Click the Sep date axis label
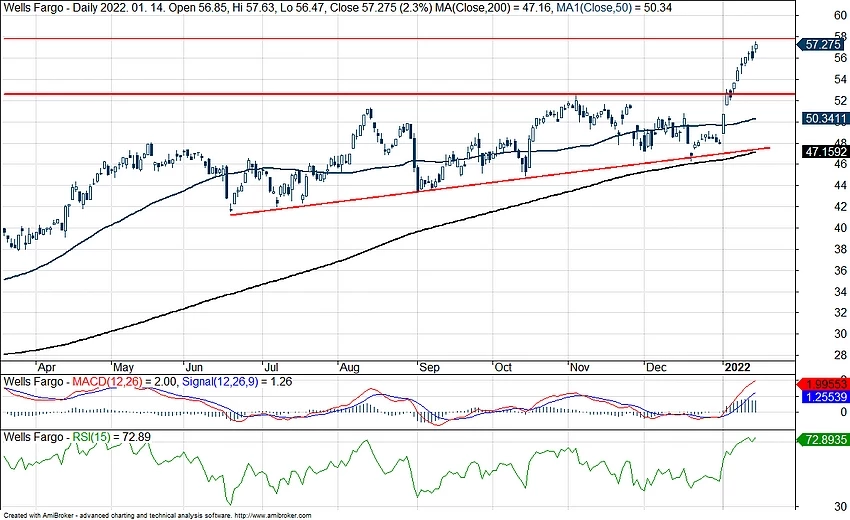The image size is (850, 520). coord(429,367)
